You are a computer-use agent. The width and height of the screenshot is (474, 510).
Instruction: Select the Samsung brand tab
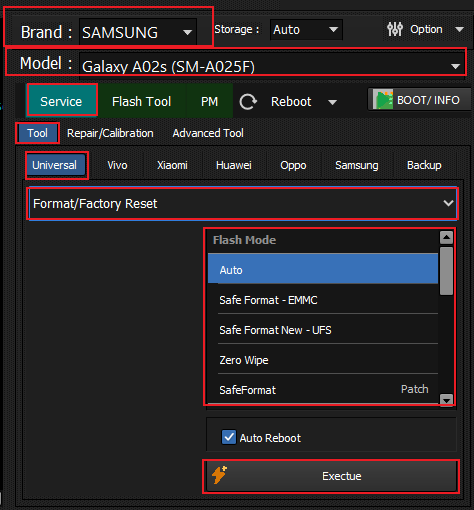point(357,165)
